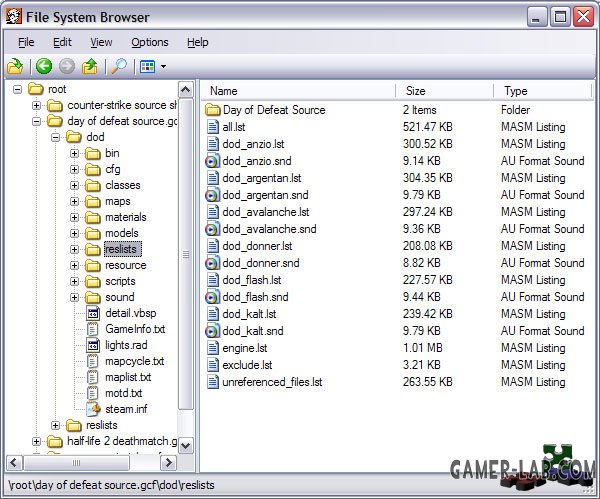Click the all.lst file icon
600x499 pixels.
pyautogui.click(x=213, y=127)
